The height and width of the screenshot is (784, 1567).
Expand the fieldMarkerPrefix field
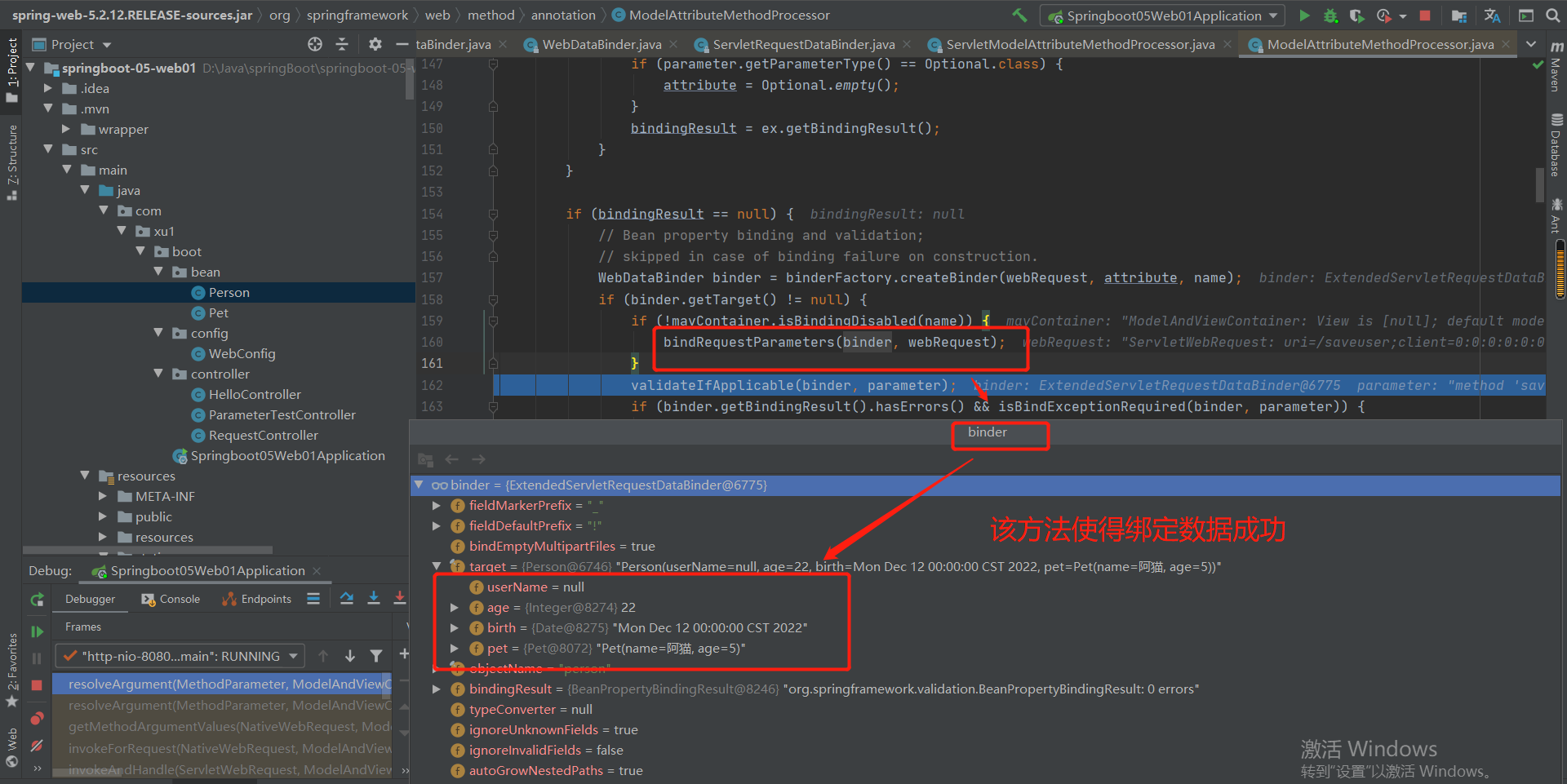pyautogui.click(x=437, y=506)
